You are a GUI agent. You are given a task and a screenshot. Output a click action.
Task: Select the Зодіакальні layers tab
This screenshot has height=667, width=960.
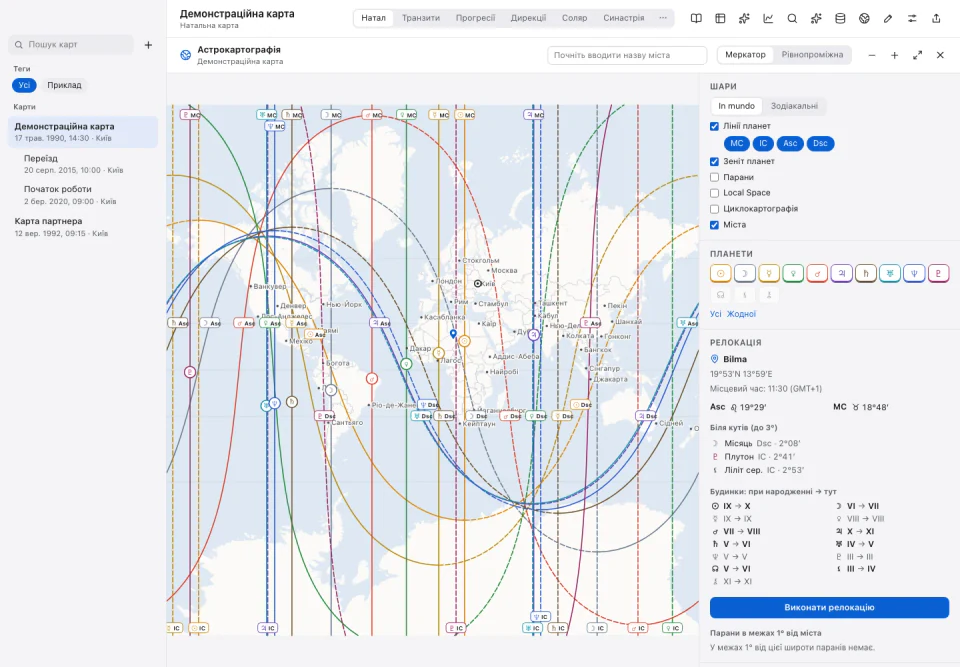794,106
